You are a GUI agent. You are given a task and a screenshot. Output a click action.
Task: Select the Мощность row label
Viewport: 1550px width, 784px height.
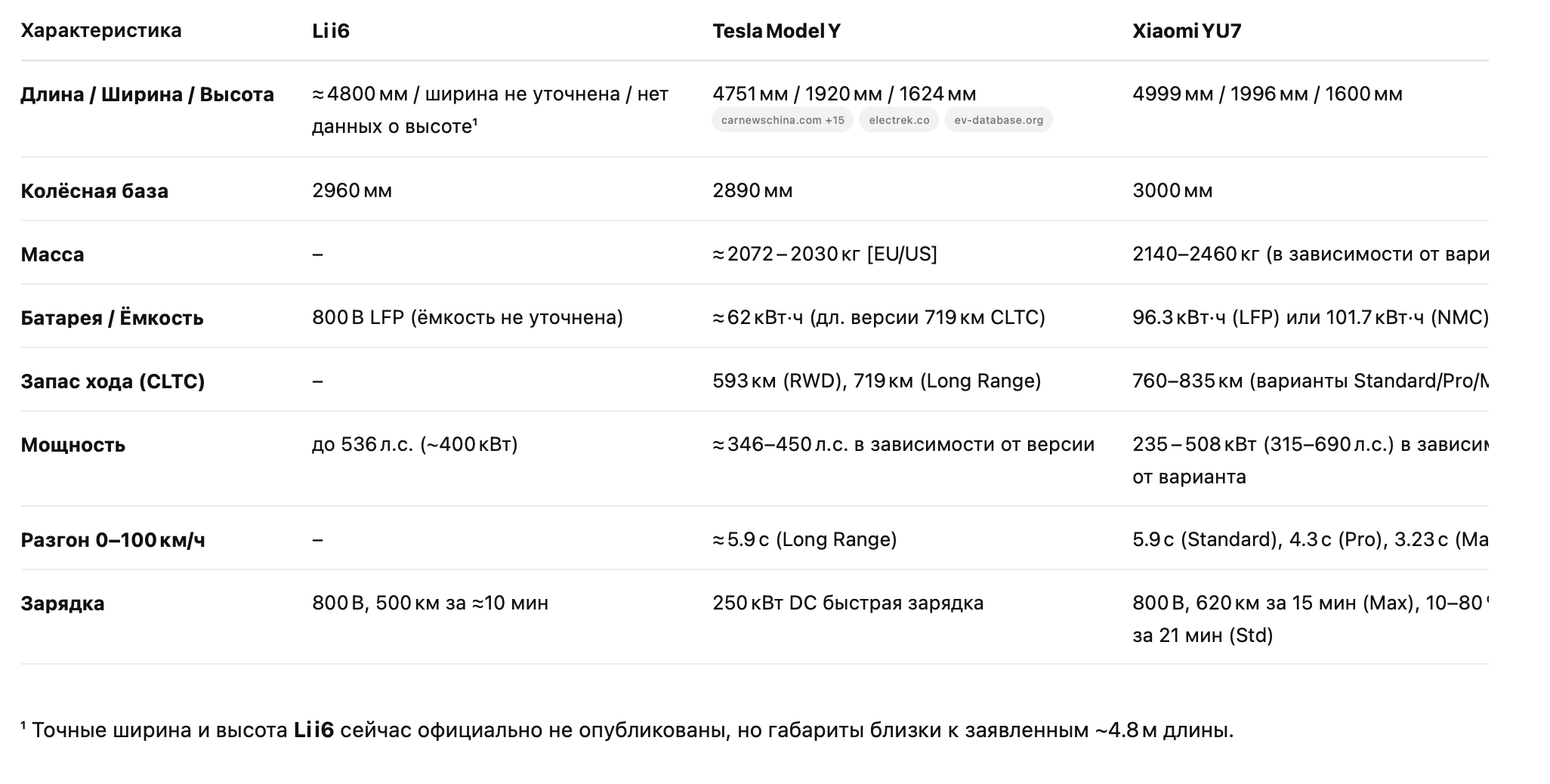click(73, 445)
